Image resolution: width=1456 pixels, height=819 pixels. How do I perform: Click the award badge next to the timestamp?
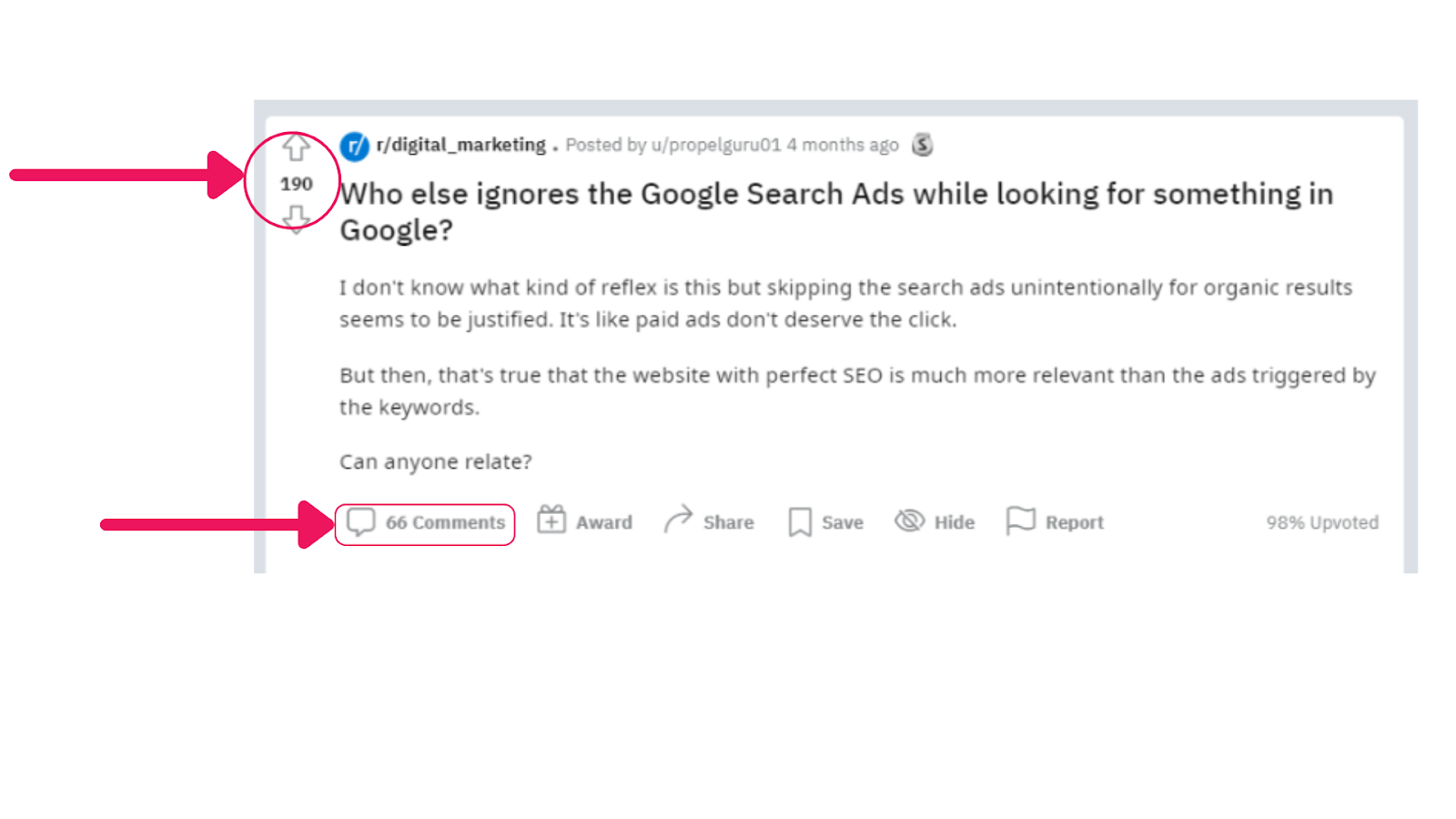pyautogui.click(x=922, y=145)
